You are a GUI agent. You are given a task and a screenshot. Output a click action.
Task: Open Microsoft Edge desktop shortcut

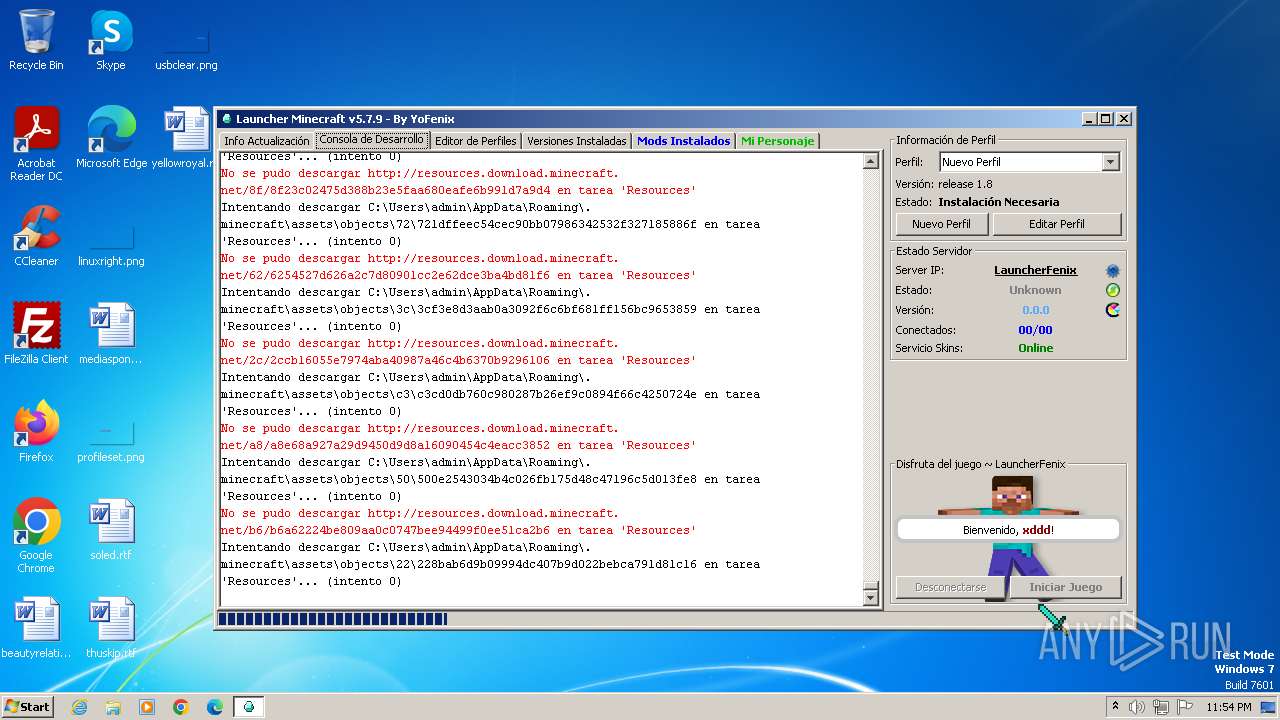[x=111, y=138]
